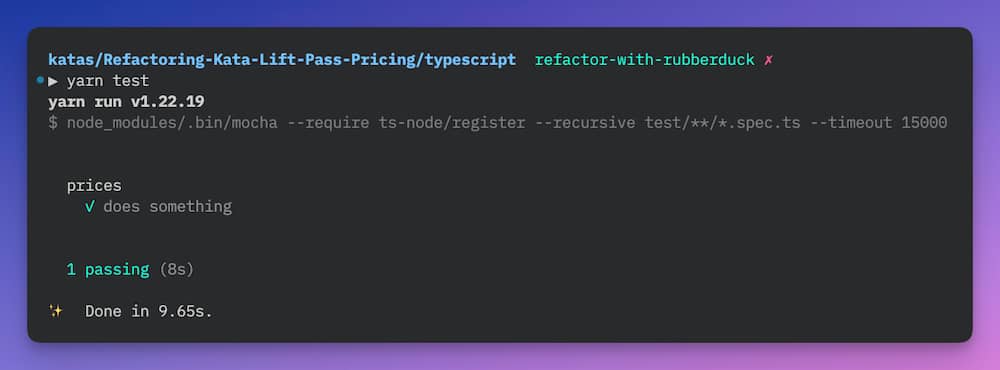Click the dollar sign before node_modules command
Image resolution: width=1000 pixels, height=370 pixels.
(x=53, y=123)
